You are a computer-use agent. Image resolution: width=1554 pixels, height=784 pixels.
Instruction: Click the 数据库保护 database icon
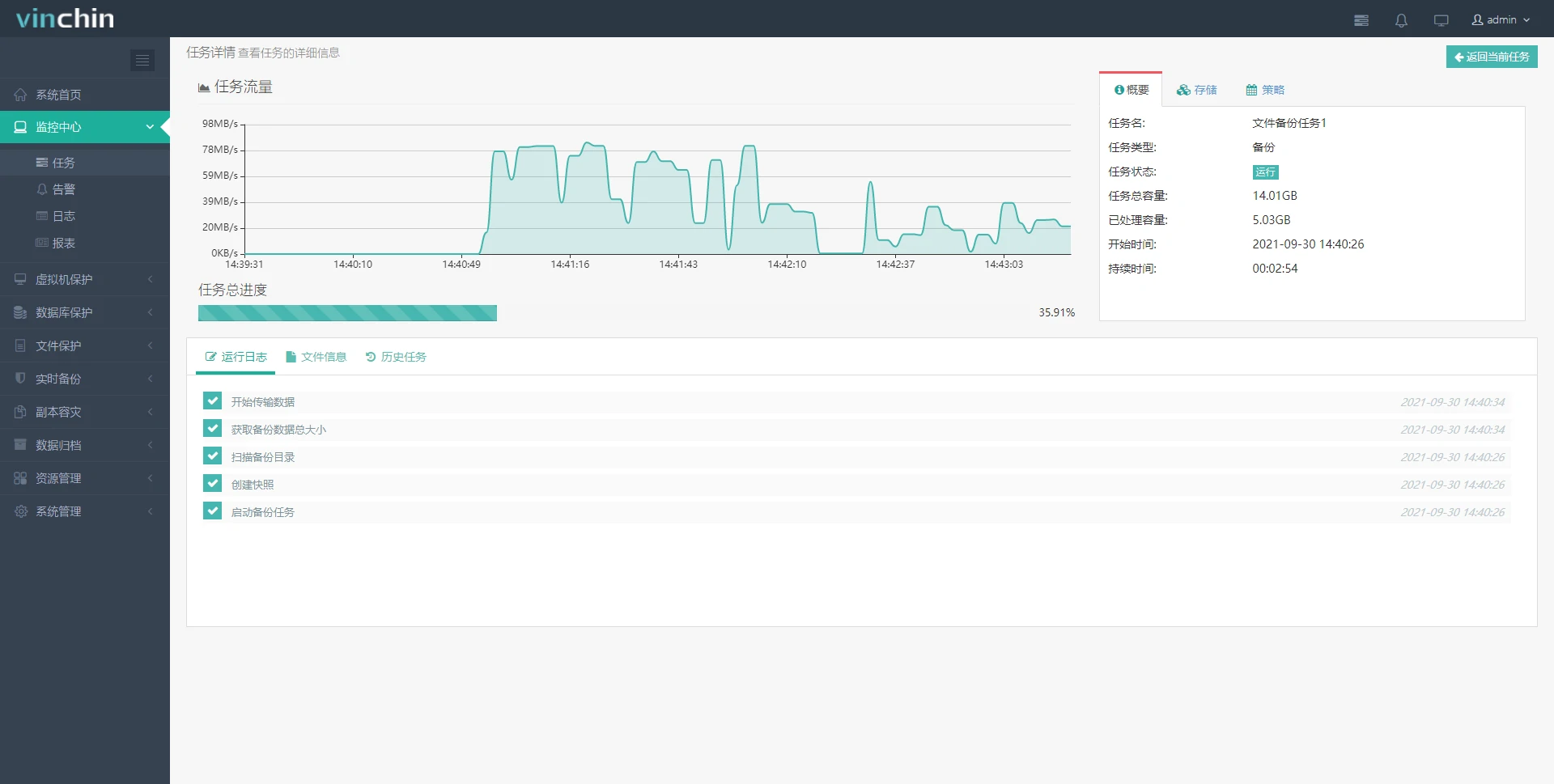[x=20, y=312]
